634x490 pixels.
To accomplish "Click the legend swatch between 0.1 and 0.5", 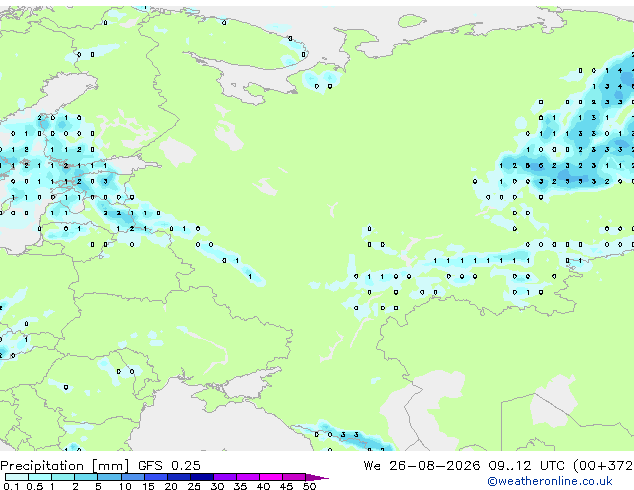I will tap(17, 477).
